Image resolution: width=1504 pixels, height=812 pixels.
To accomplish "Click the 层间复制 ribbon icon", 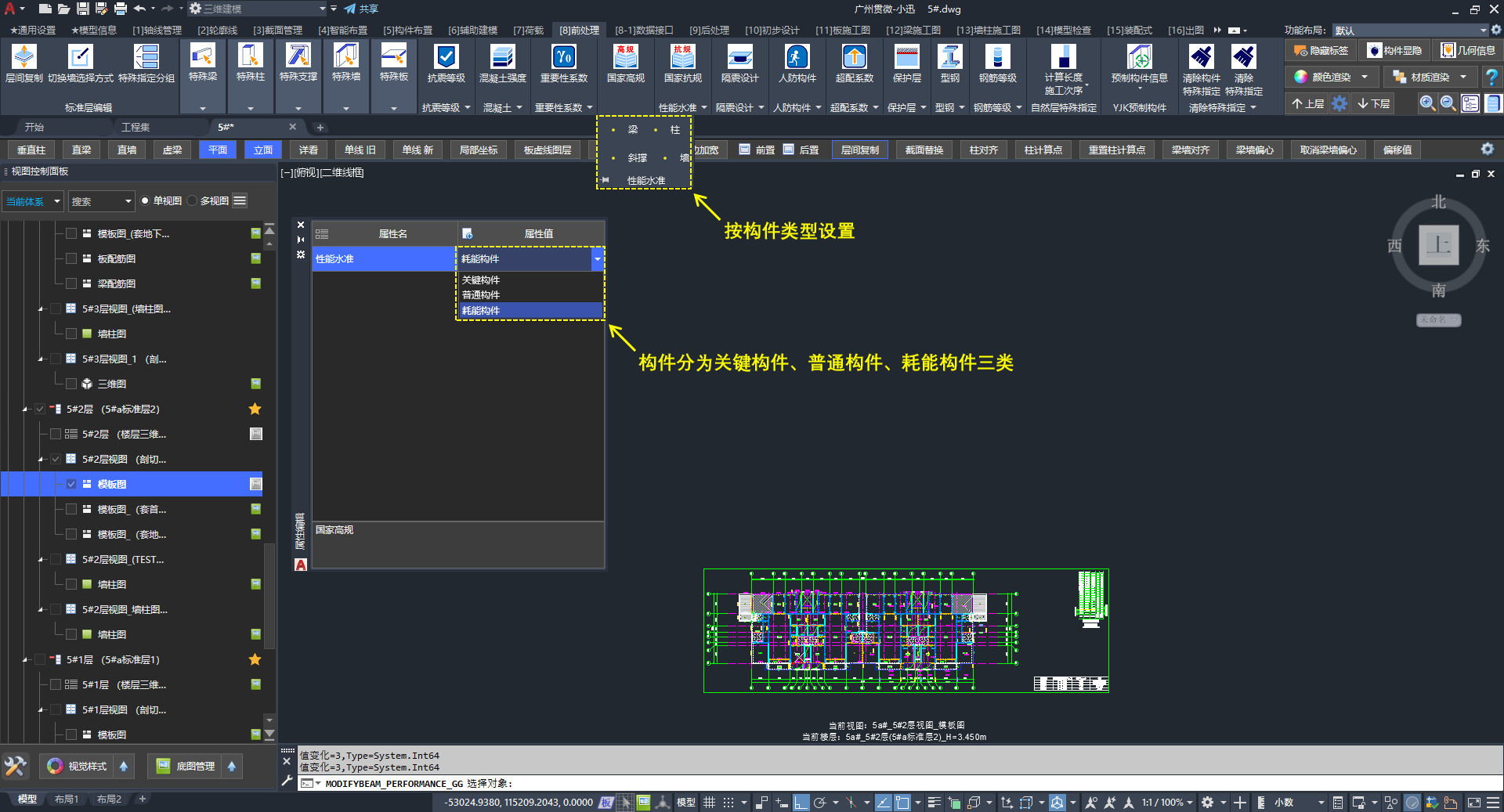I will tap(24, 57).
